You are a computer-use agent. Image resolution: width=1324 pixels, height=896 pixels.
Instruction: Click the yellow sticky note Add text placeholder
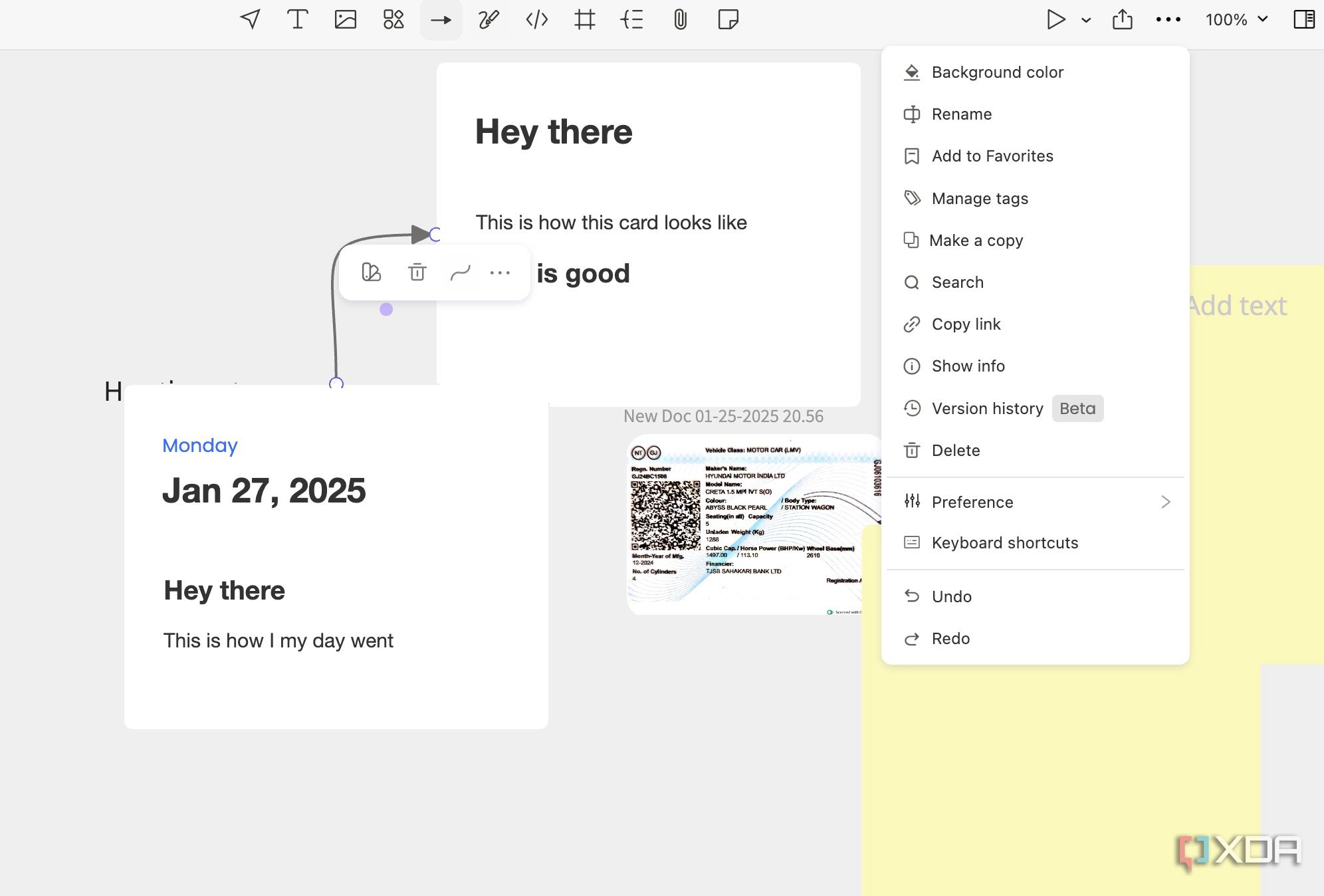pos(1238,306)
